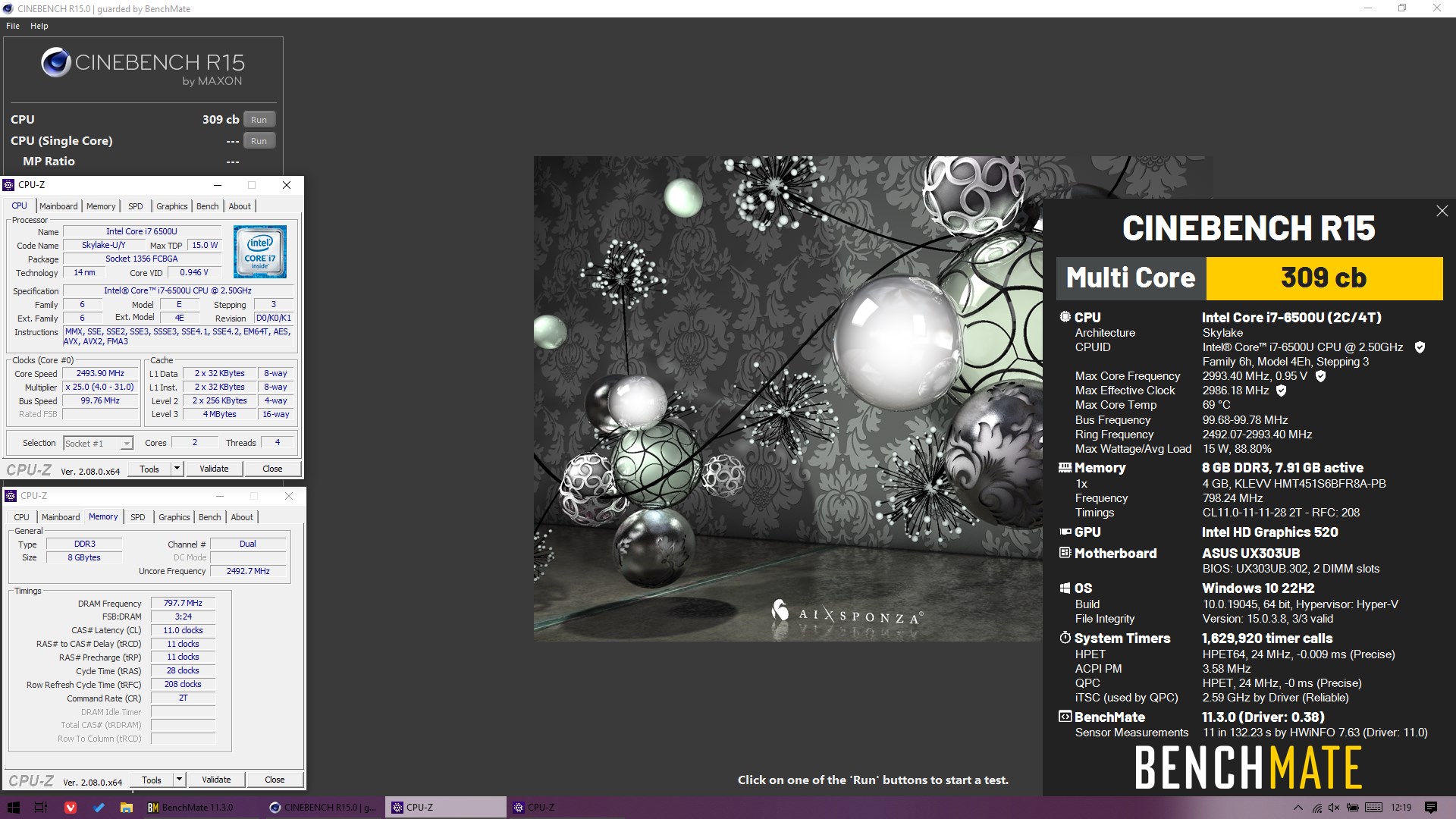
Task: Click Close button in lower CPU-Z window
Action: [x=275, y=780]
